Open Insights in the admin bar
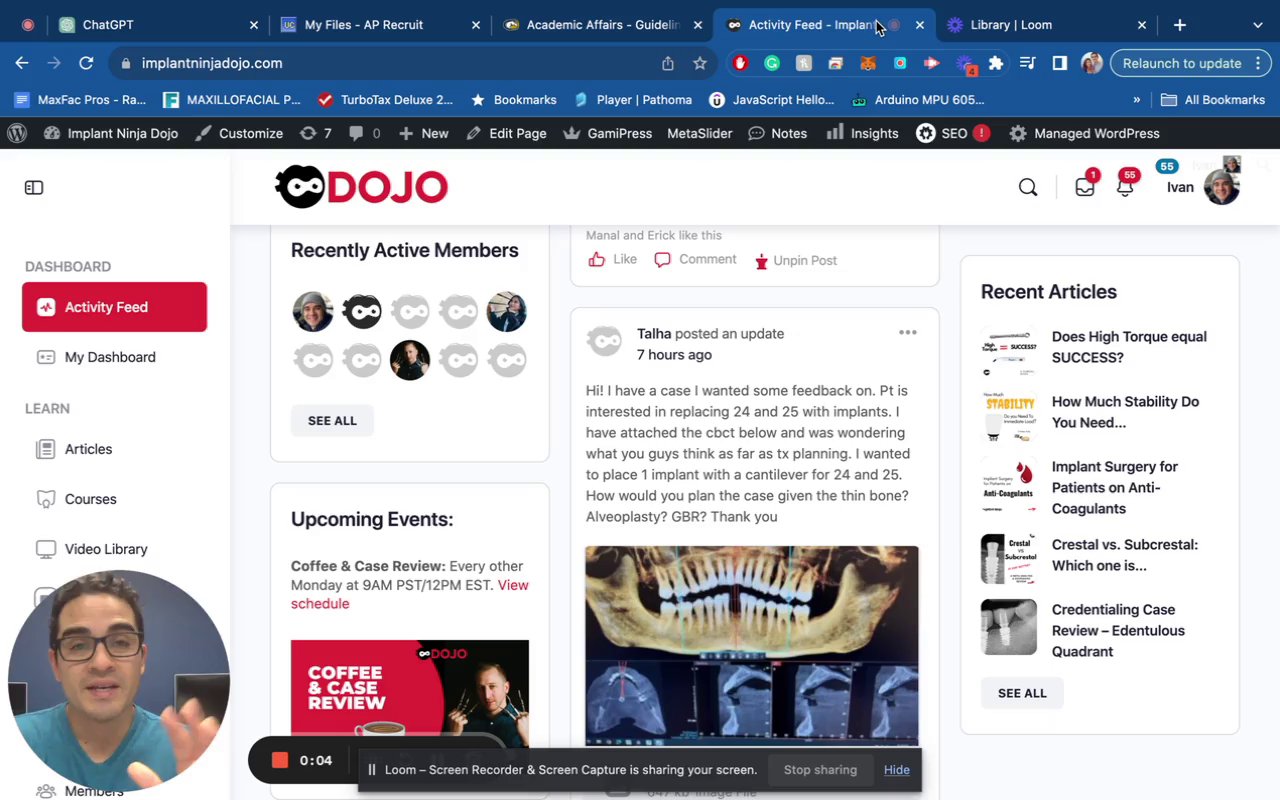1280x800 pixels. pos(862,133)
